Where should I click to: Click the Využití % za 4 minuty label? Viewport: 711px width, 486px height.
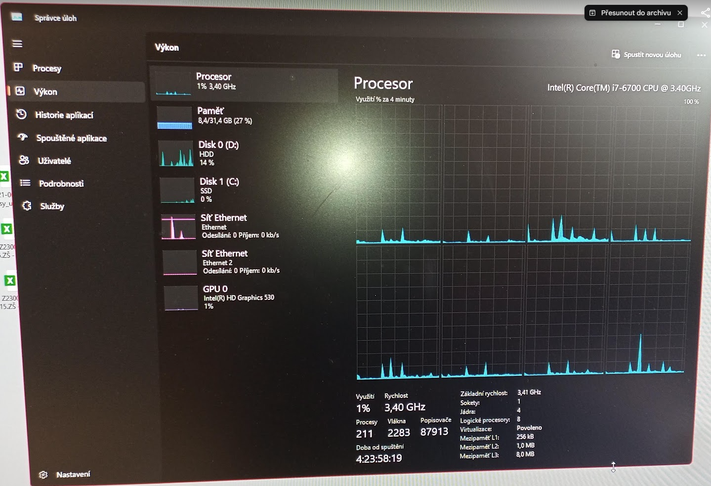385,99
